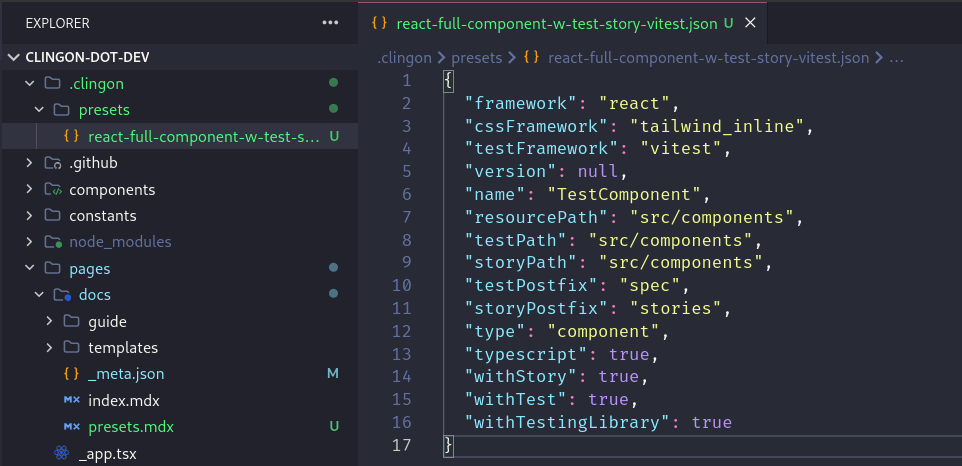Click the JSON icon on the editor tab
Viewport: 962px width, 466px height.
[380, 22]
